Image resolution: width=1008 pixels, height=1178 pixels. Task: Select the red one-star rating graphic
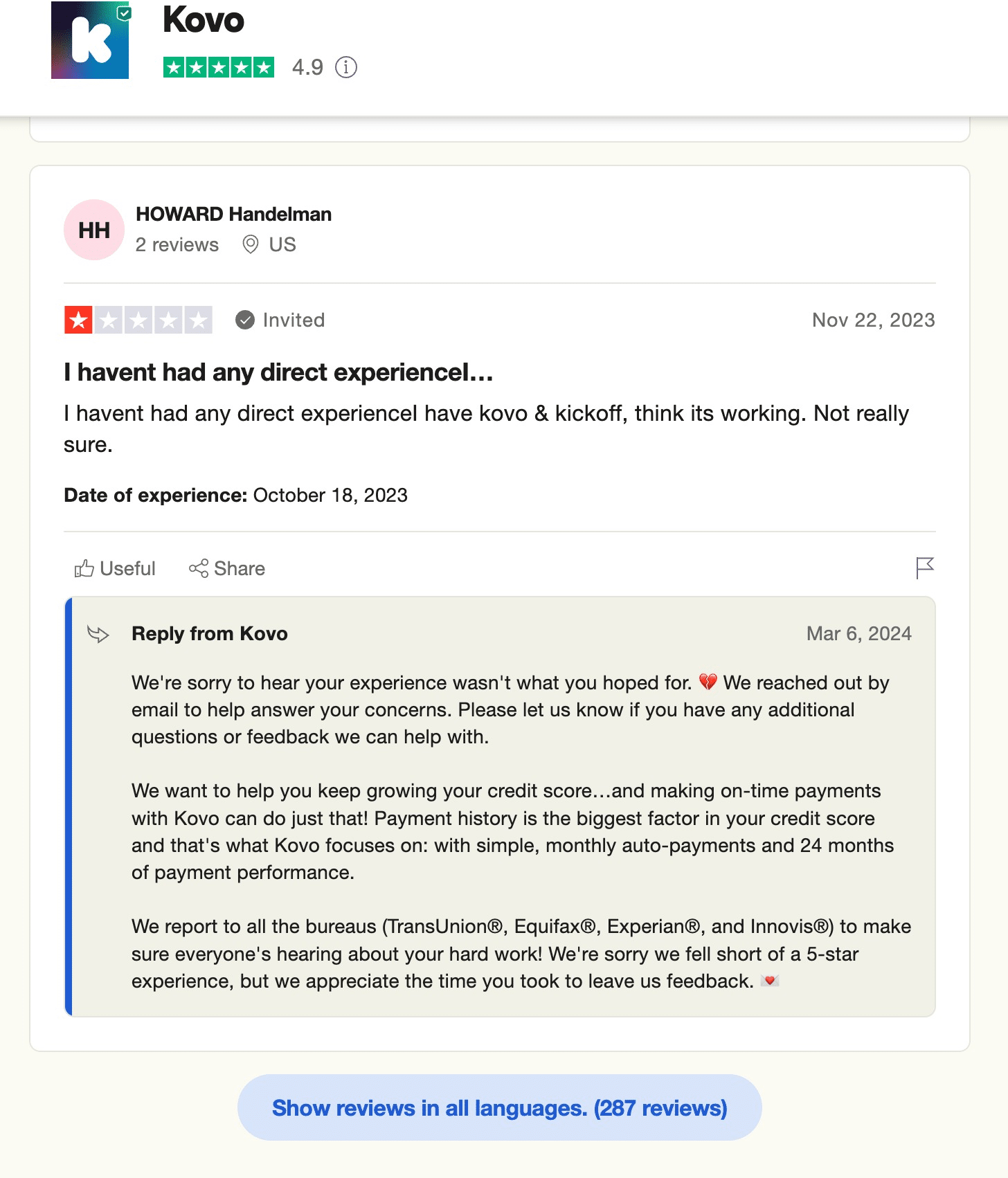(78, 320)
